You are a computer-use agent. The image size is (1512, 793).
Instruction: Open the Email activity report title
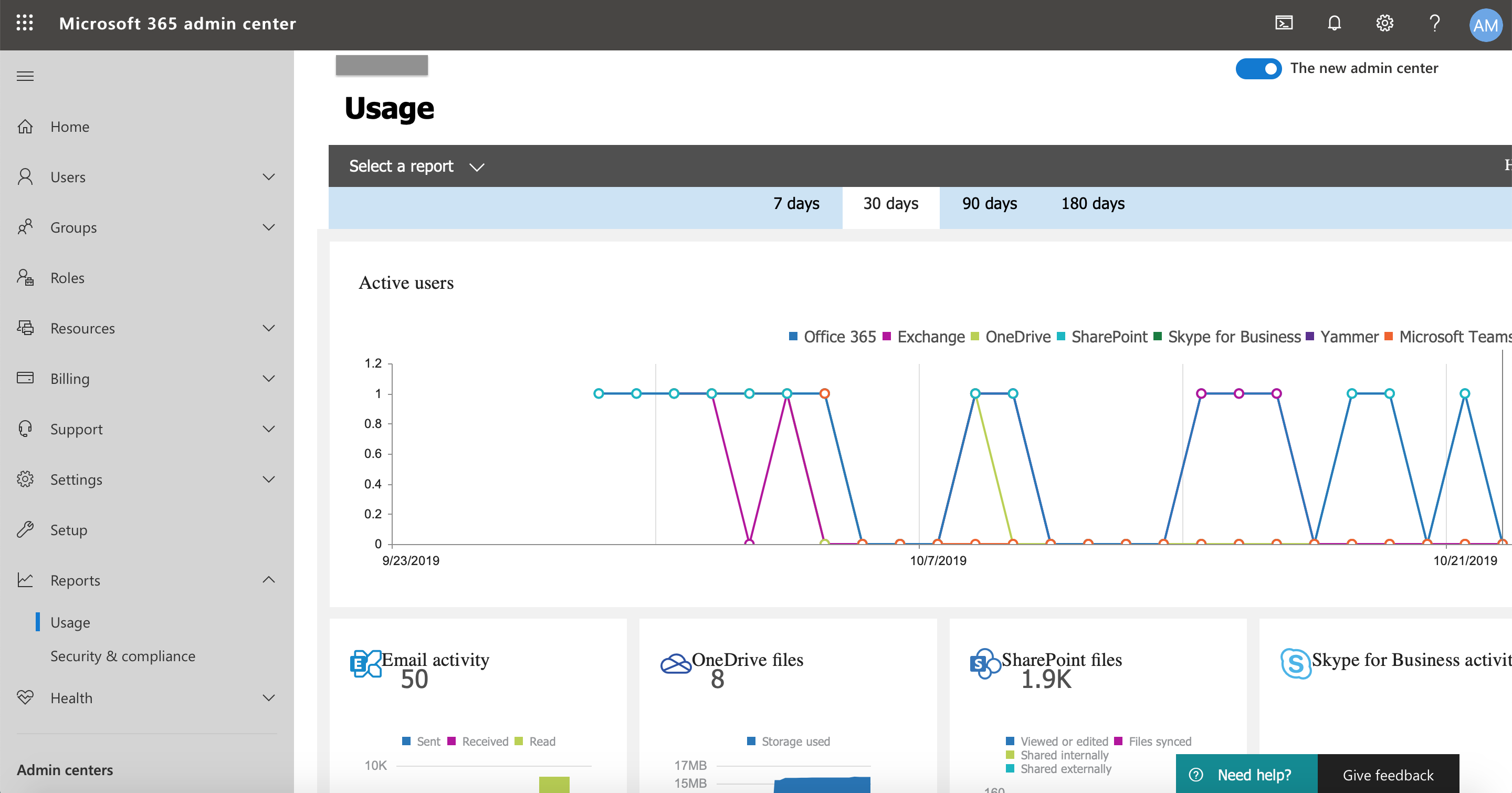[436, 660]
